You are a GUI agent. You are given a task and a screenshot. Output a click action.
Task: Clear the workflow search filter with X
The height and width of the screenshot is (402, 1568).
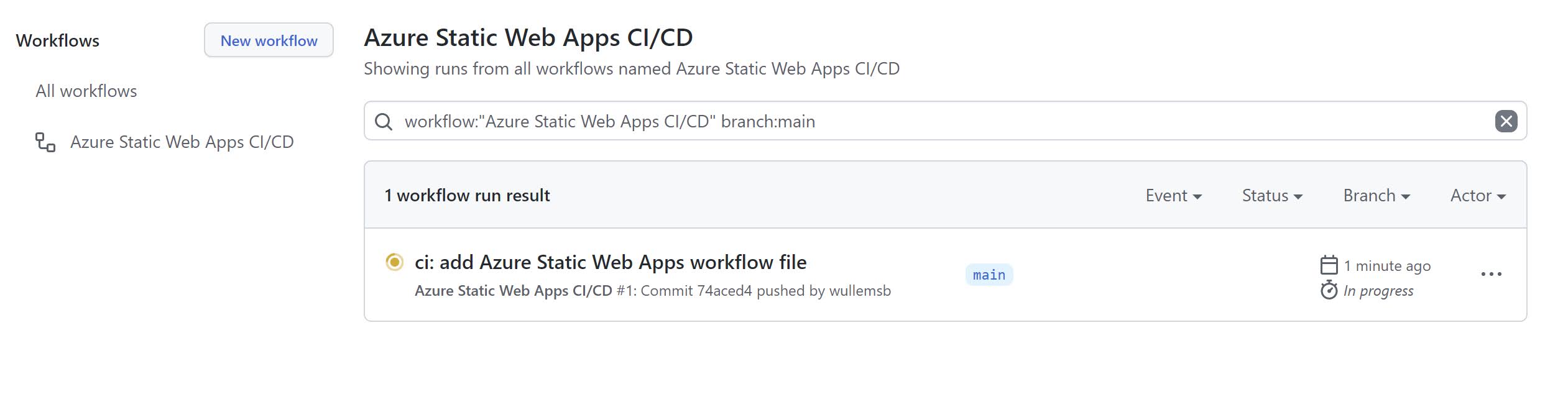pos(1506,121)
